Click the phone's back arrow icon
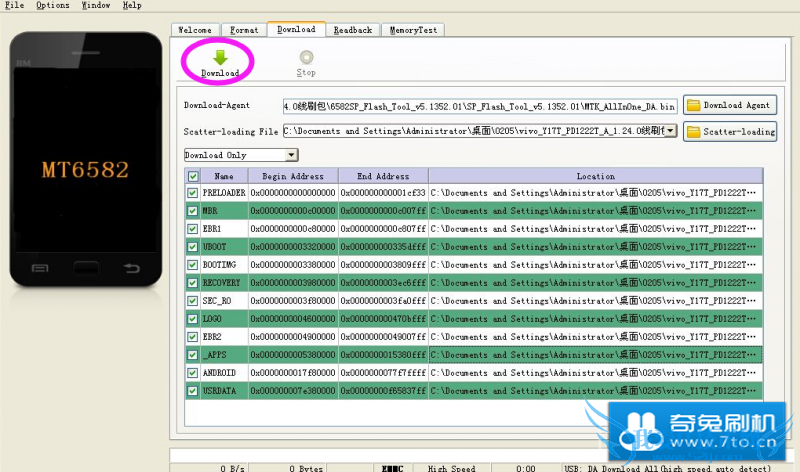 (x=132, y=268)
